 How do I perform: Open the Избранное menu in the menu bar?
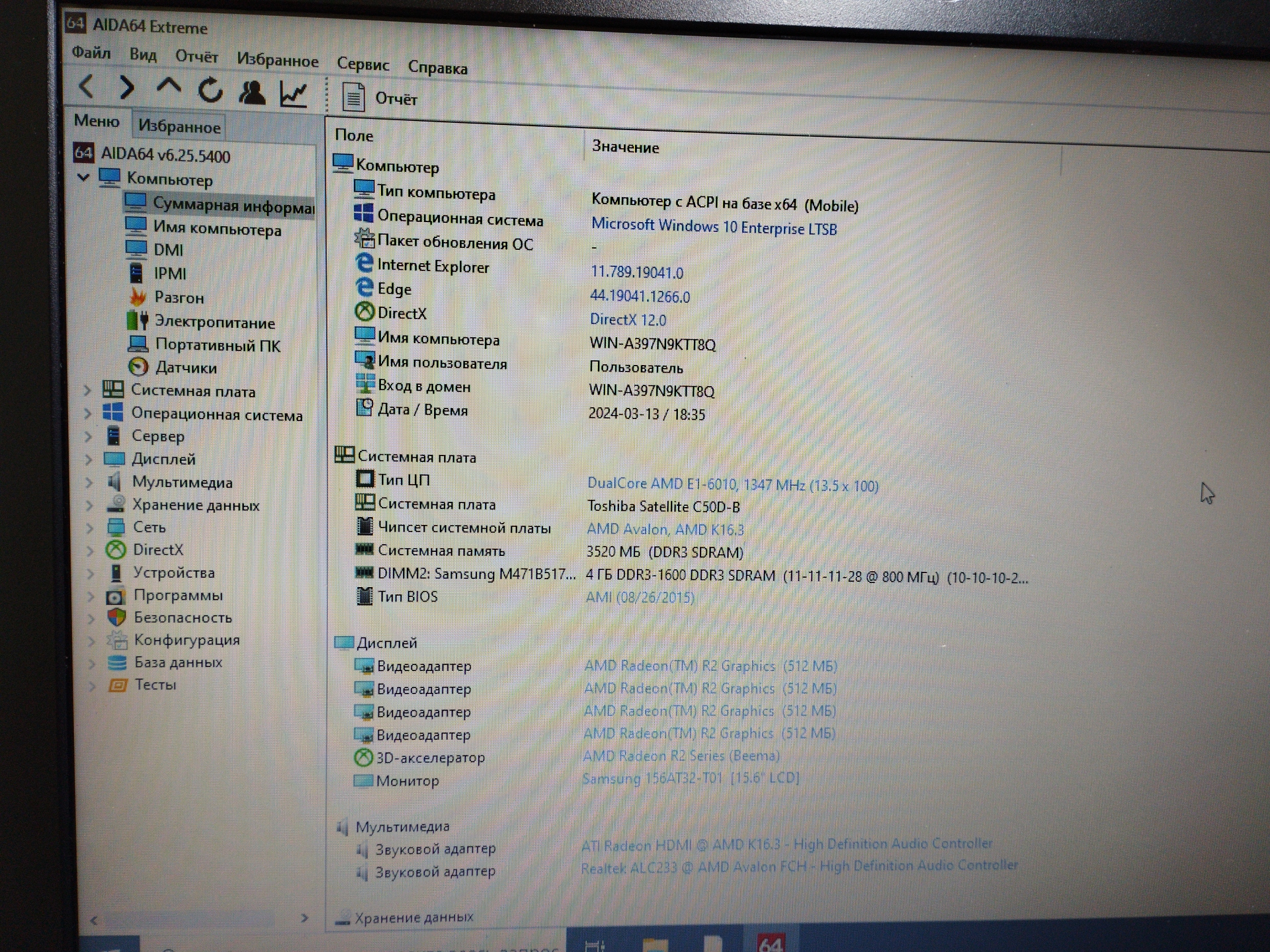click(278, 60)
